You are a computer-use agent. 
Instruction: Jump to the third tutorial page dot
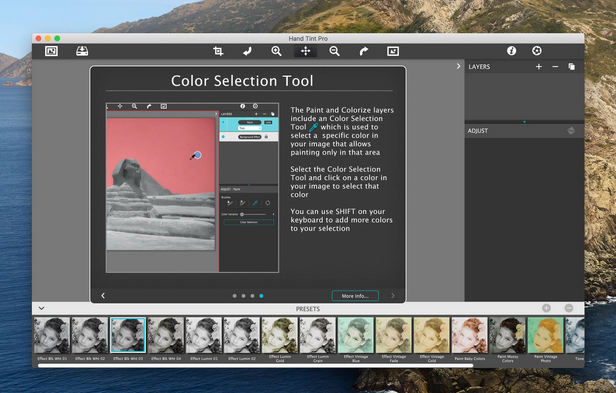pos(252,296)
